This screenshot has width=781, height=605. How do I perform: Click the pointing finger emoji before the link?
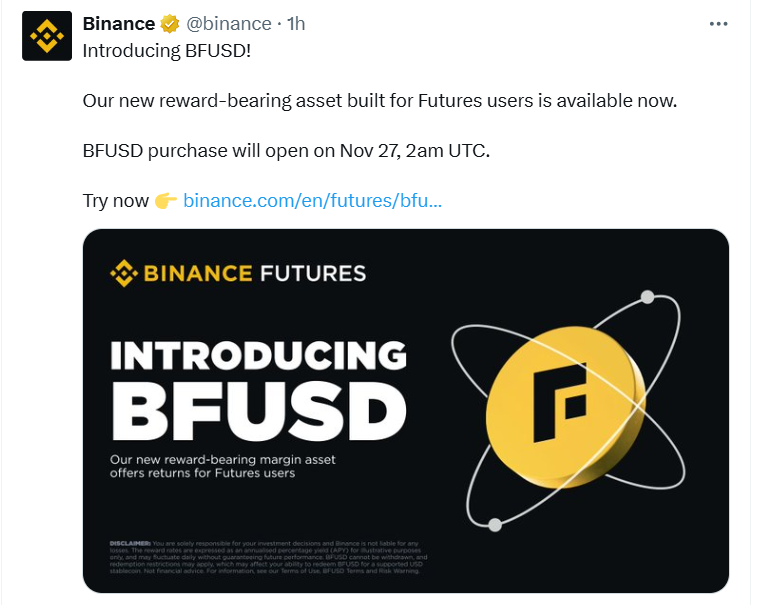tap(166, 201)
